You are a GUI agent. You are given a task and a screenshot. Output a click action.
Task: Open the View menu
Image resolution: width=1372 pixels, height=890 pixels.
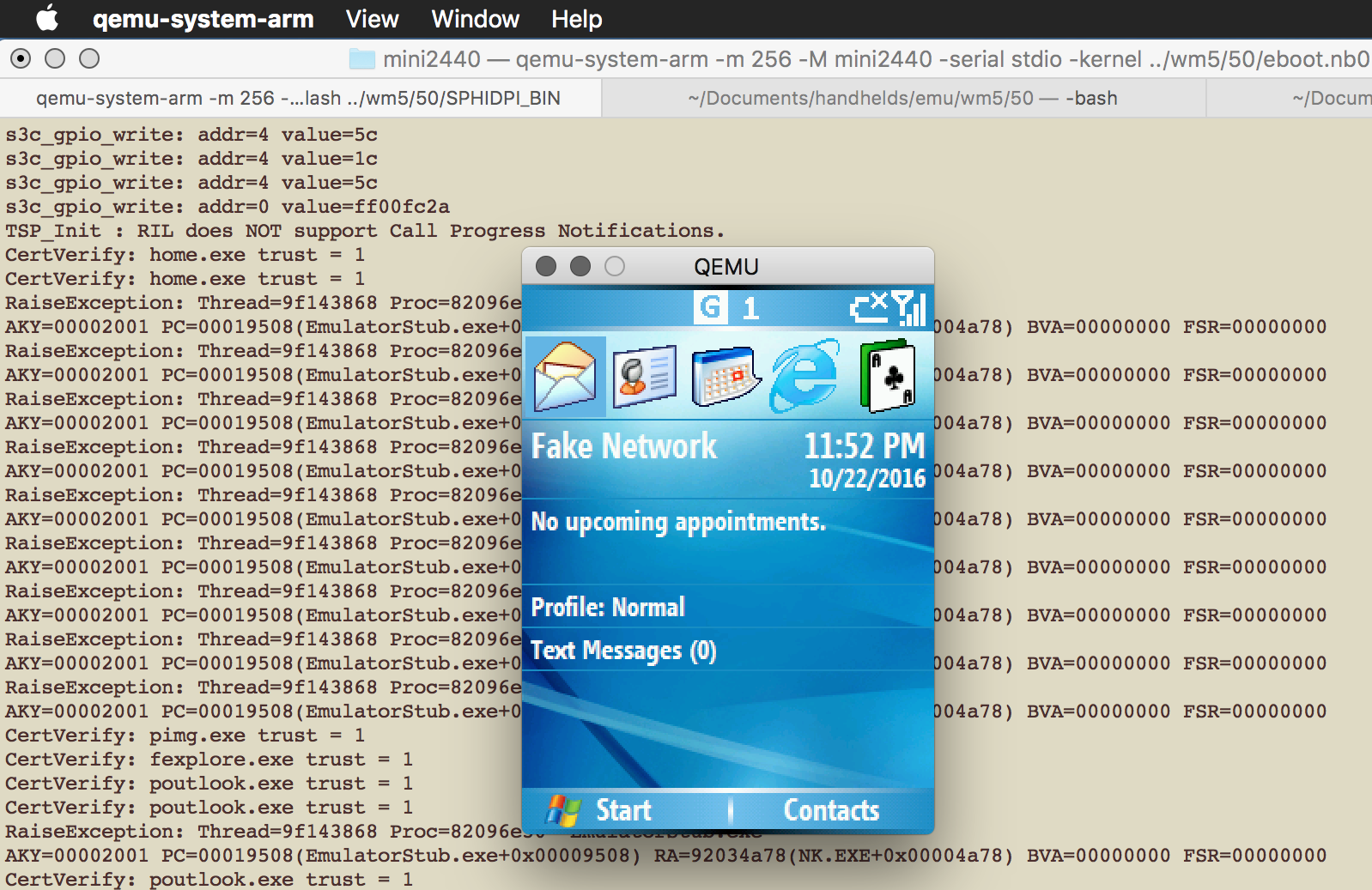point(372,19)
